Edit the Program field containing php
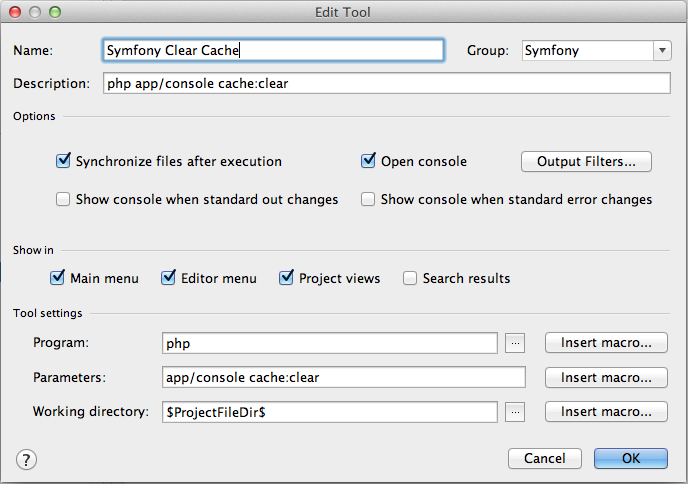 tap(330, 343)
